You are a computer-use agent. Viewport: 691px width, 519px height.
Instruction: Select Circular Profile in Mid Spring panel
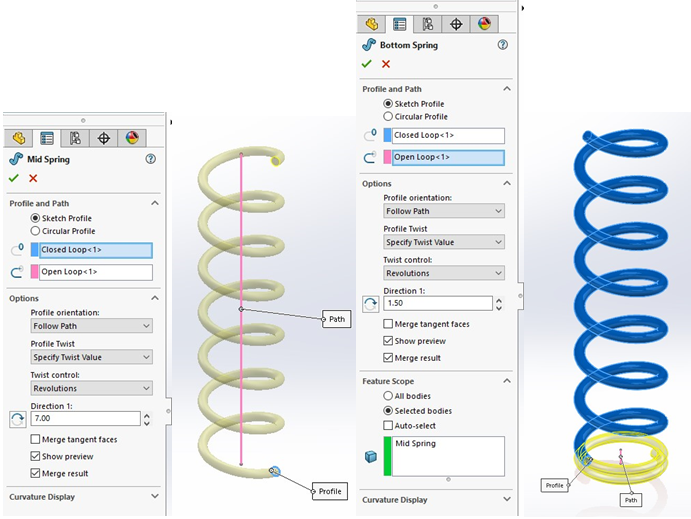point(37,231)
